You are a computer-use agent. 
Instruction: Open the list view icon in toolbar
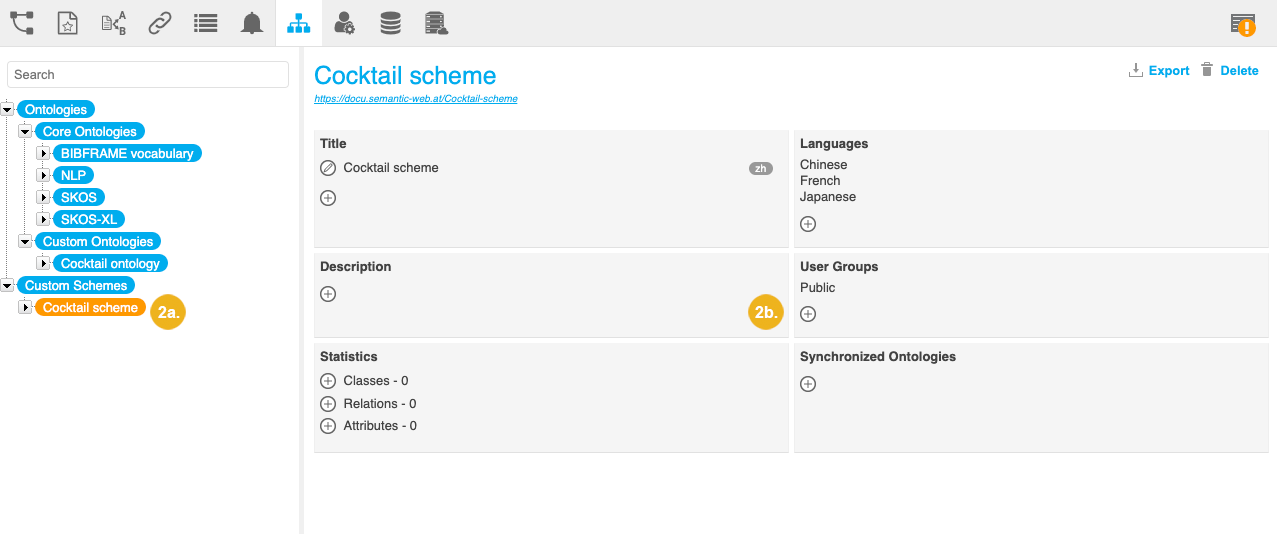point(205,23)
